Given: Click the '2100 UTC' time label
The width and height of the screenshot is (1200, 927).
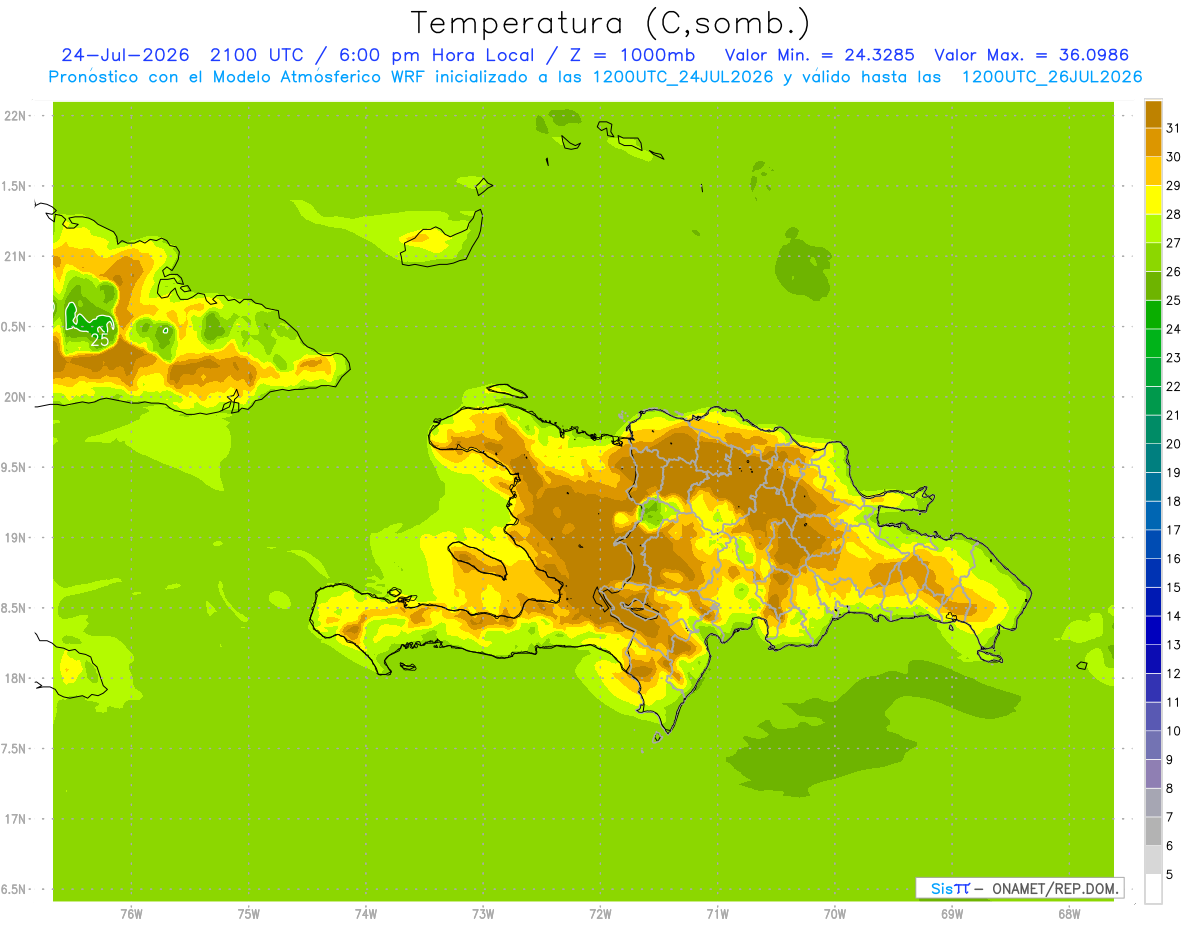Looking at the screenshot, I should click(259, 55).
